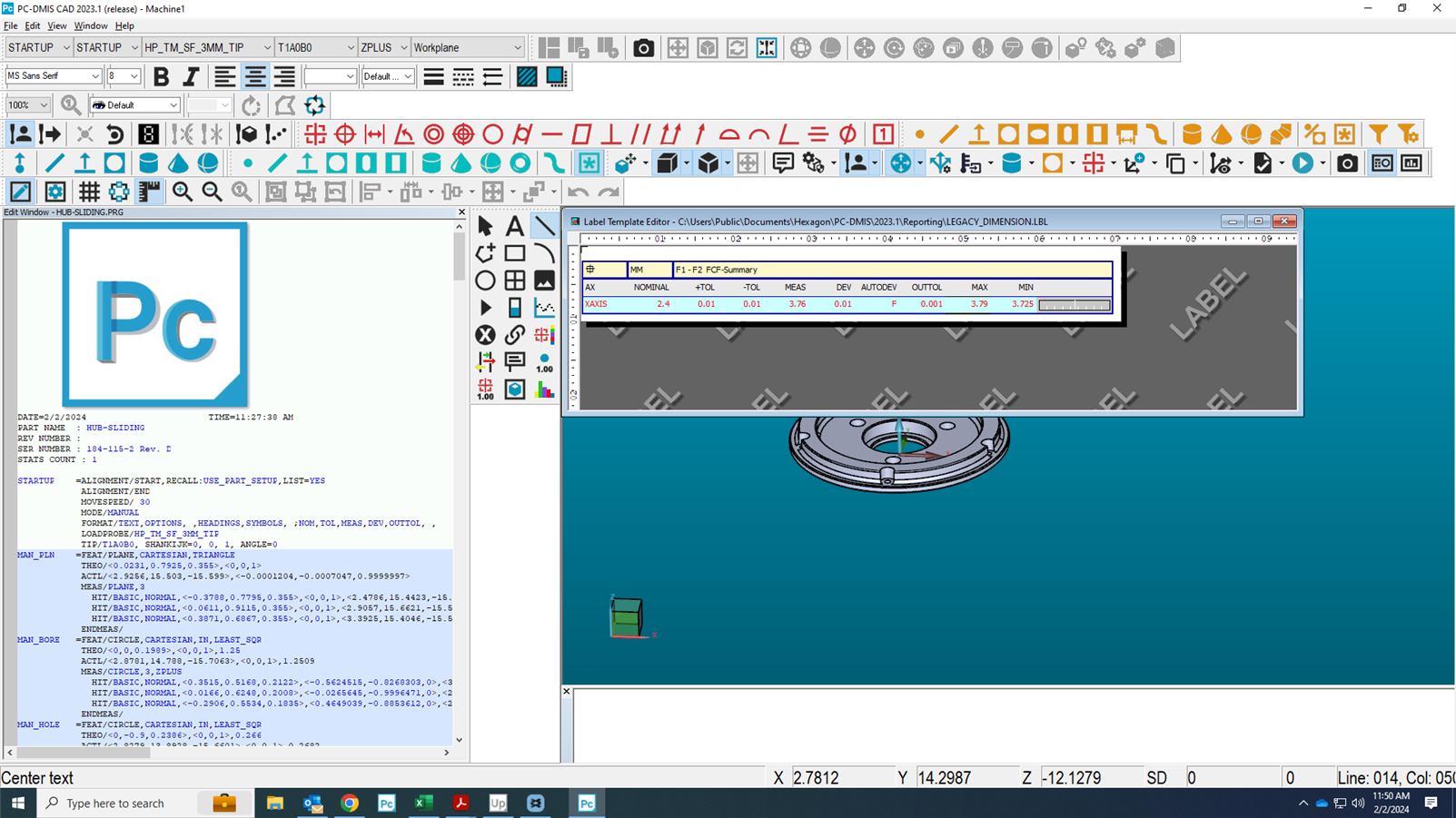Open the Window menu
Image resolution: width=1456 pixels, height=818 pixels.
(91, 25)
